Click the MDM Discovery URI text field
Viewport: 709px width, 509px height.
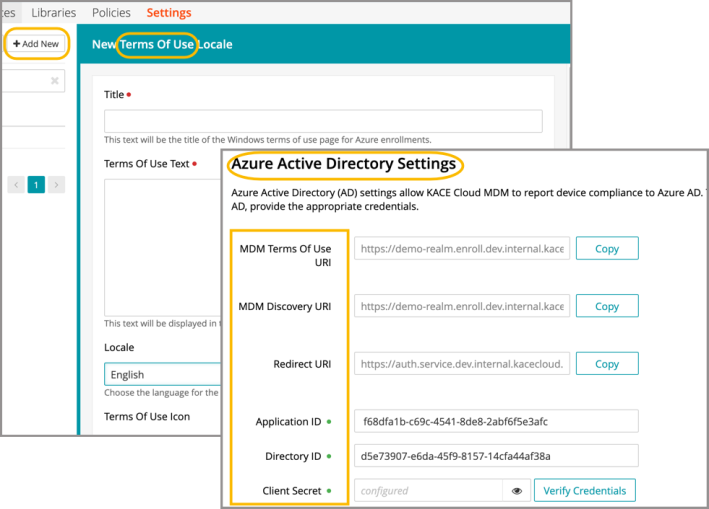click(461, 306)
